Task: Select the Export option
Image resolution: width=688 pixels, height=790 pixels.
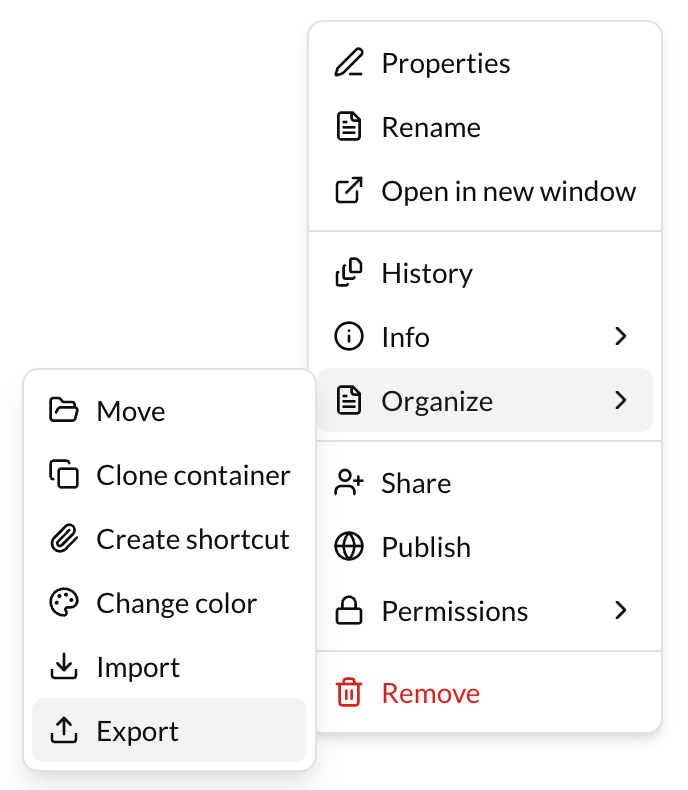Action: click(138, 732)
